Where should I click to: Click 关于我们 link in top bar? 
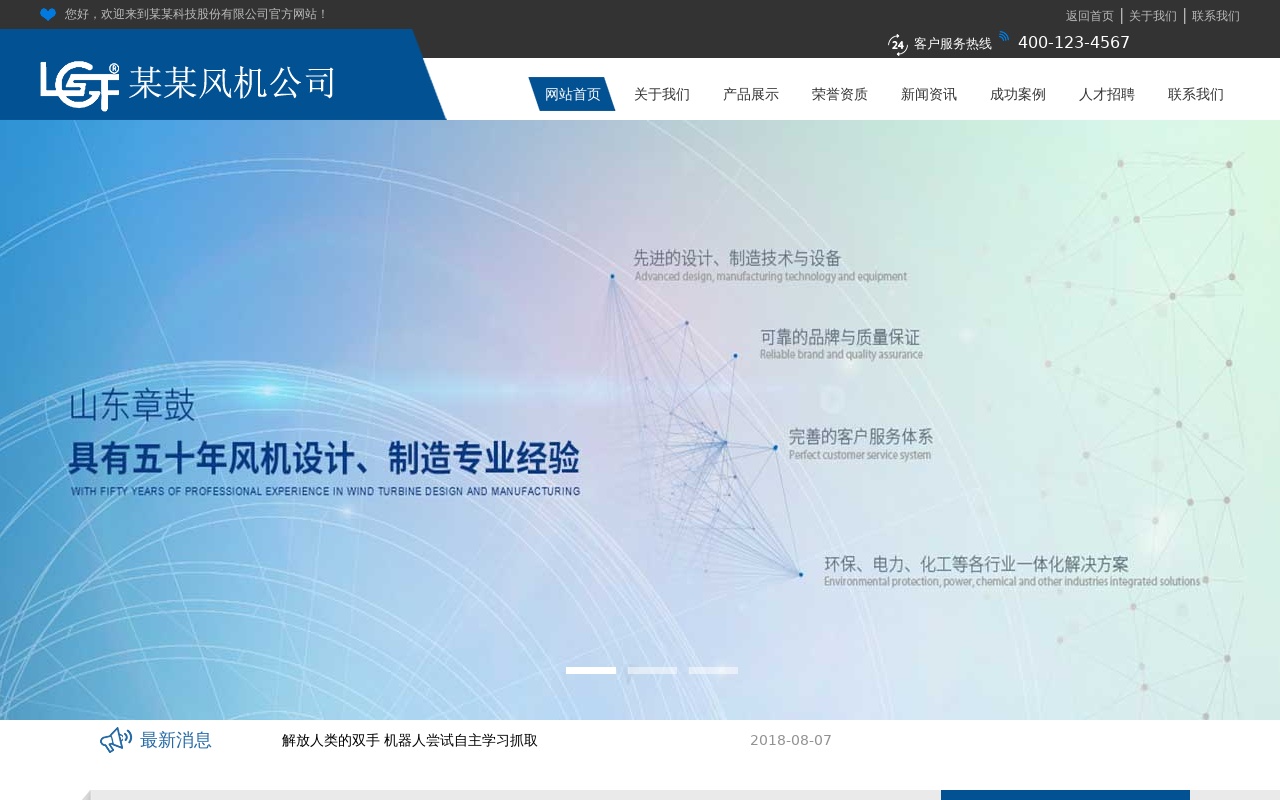tap(1153, 16)
